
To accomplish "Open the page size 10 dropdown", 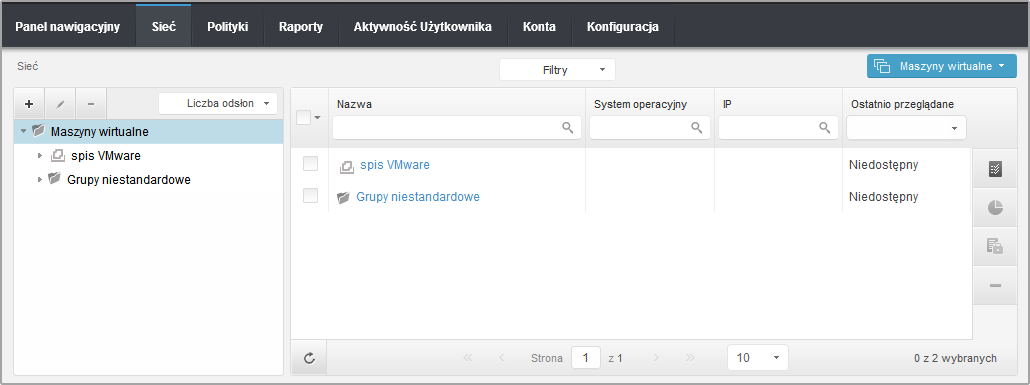I will [x=757, y=358].
